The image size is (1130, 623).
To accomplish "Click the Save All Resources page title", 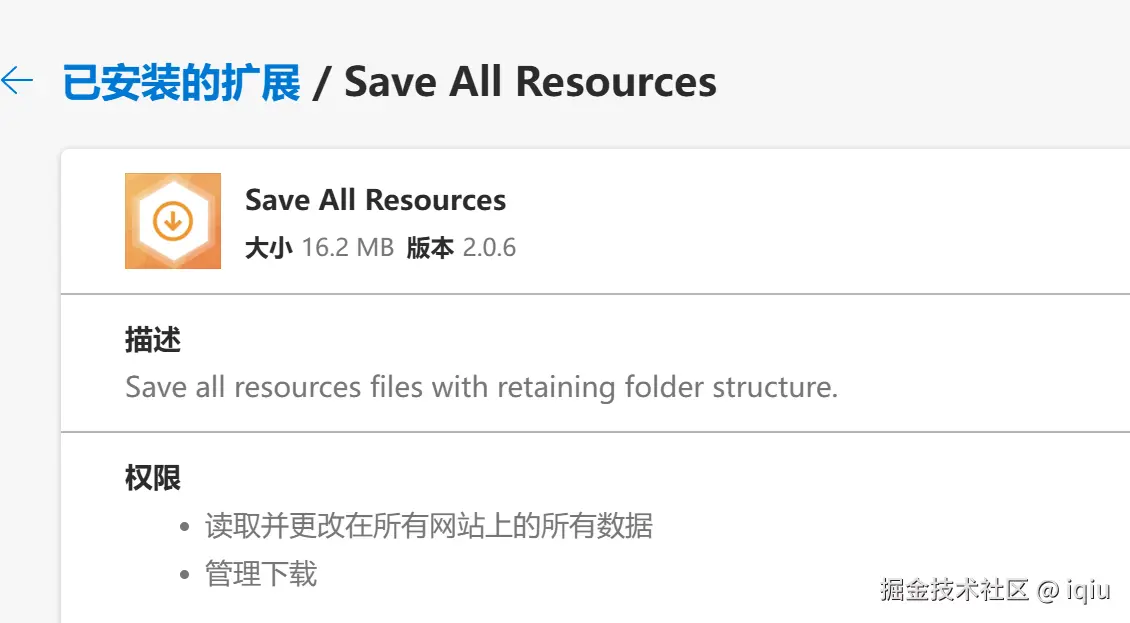I will [530, 82].
